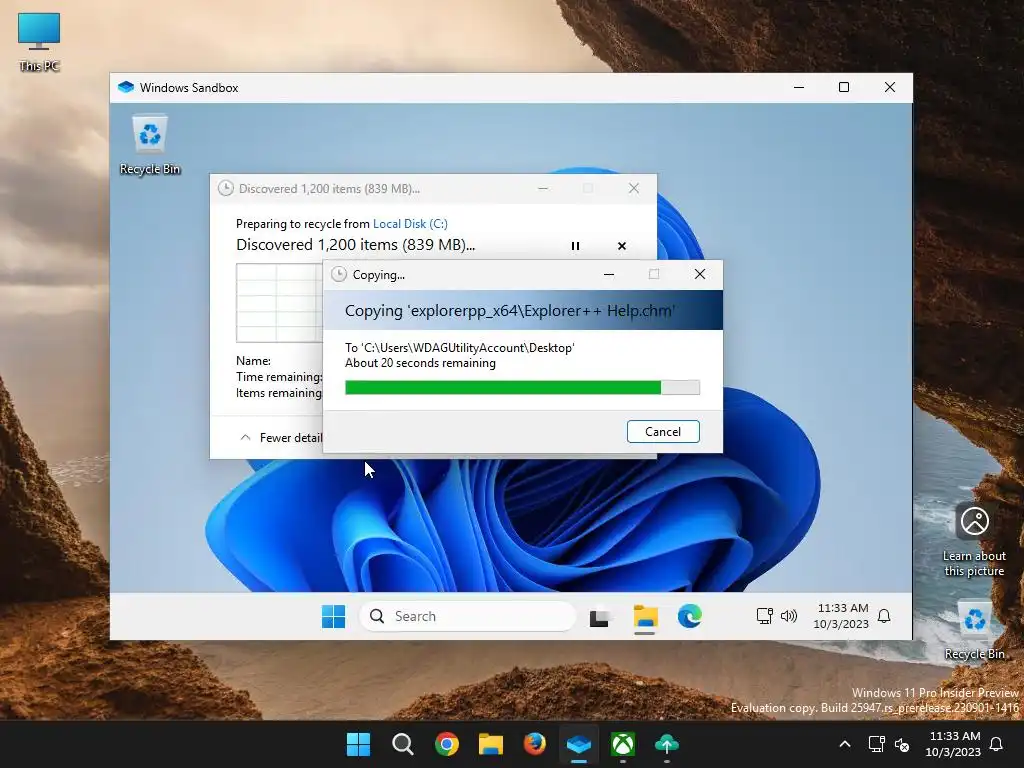Open host Start menu

(358, 744)
